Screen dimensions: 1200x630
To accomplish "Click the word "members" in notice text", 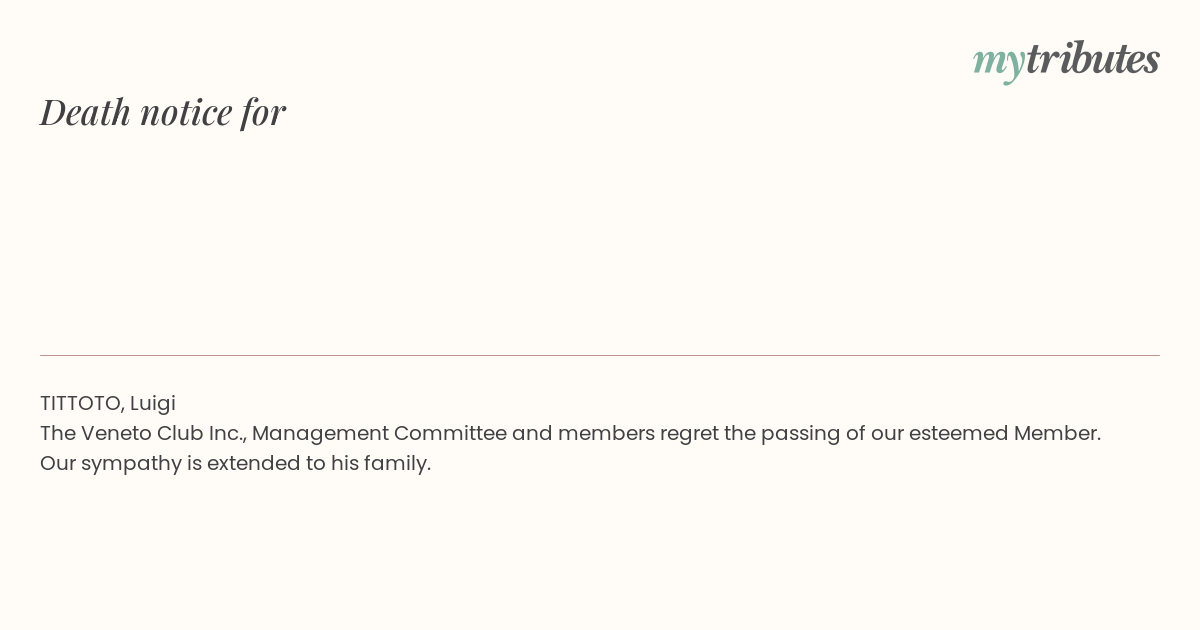I will tap(605, 433).
